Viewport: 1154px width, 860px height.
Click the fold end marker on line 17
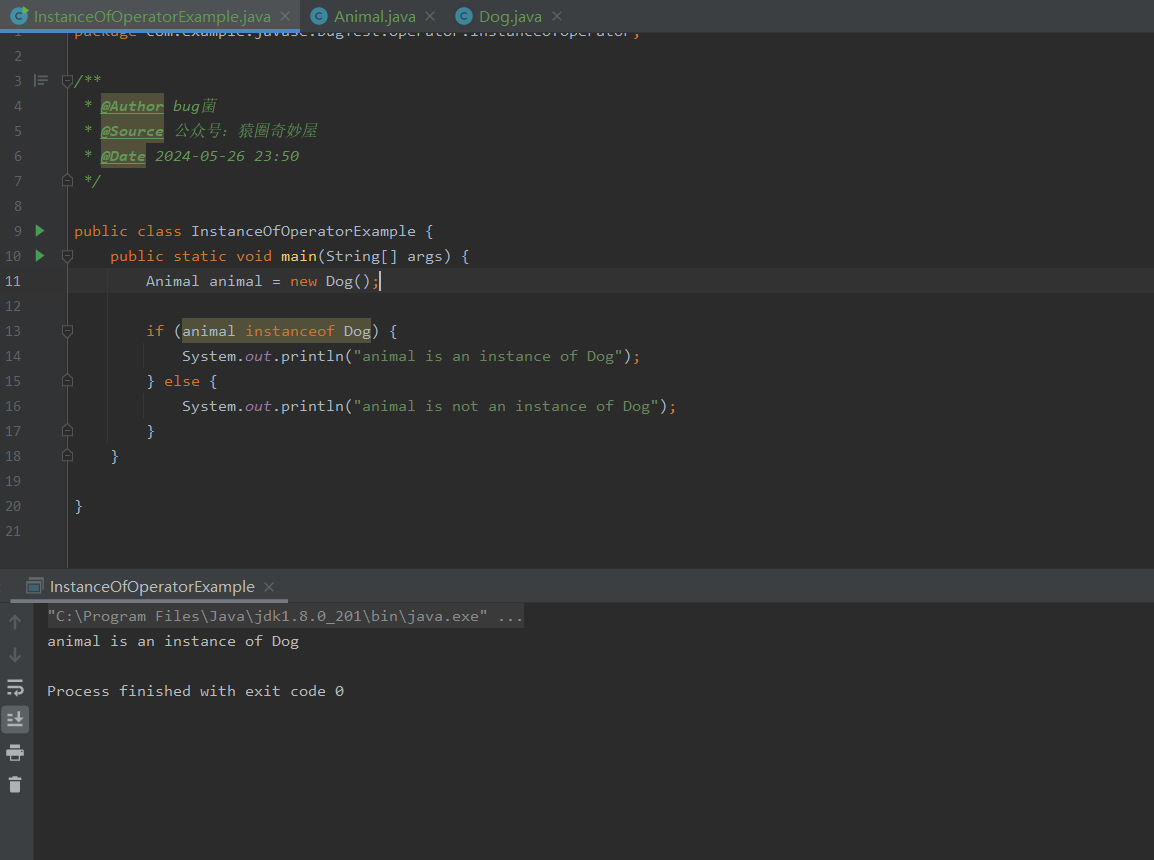(x=67, y=430)
